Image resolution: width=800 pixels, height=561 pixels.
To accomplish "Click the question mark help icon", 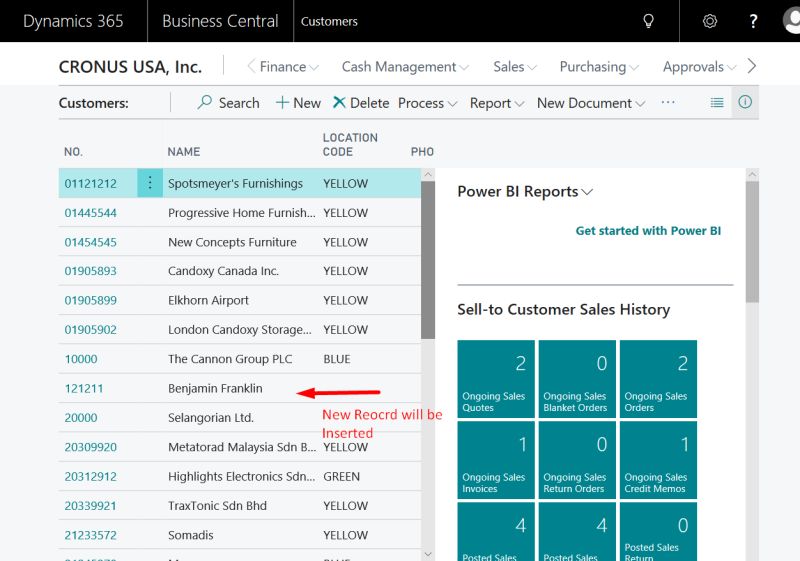I will coord(754,21).
